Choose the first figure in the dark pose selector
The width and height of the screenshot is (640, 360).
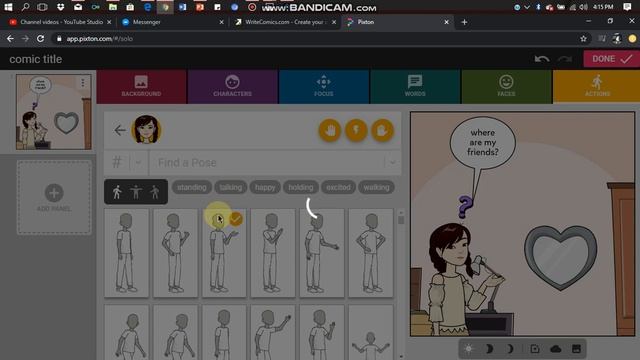click(117, 192)
